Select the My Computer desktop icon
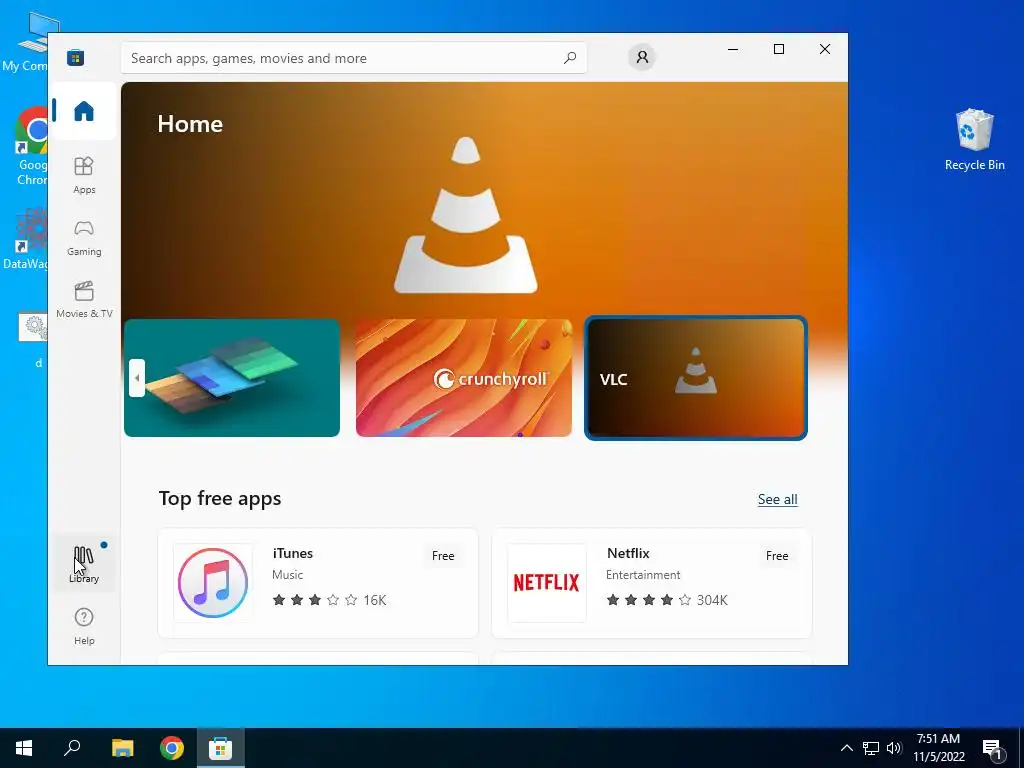1024x768 pixels. 25,42
